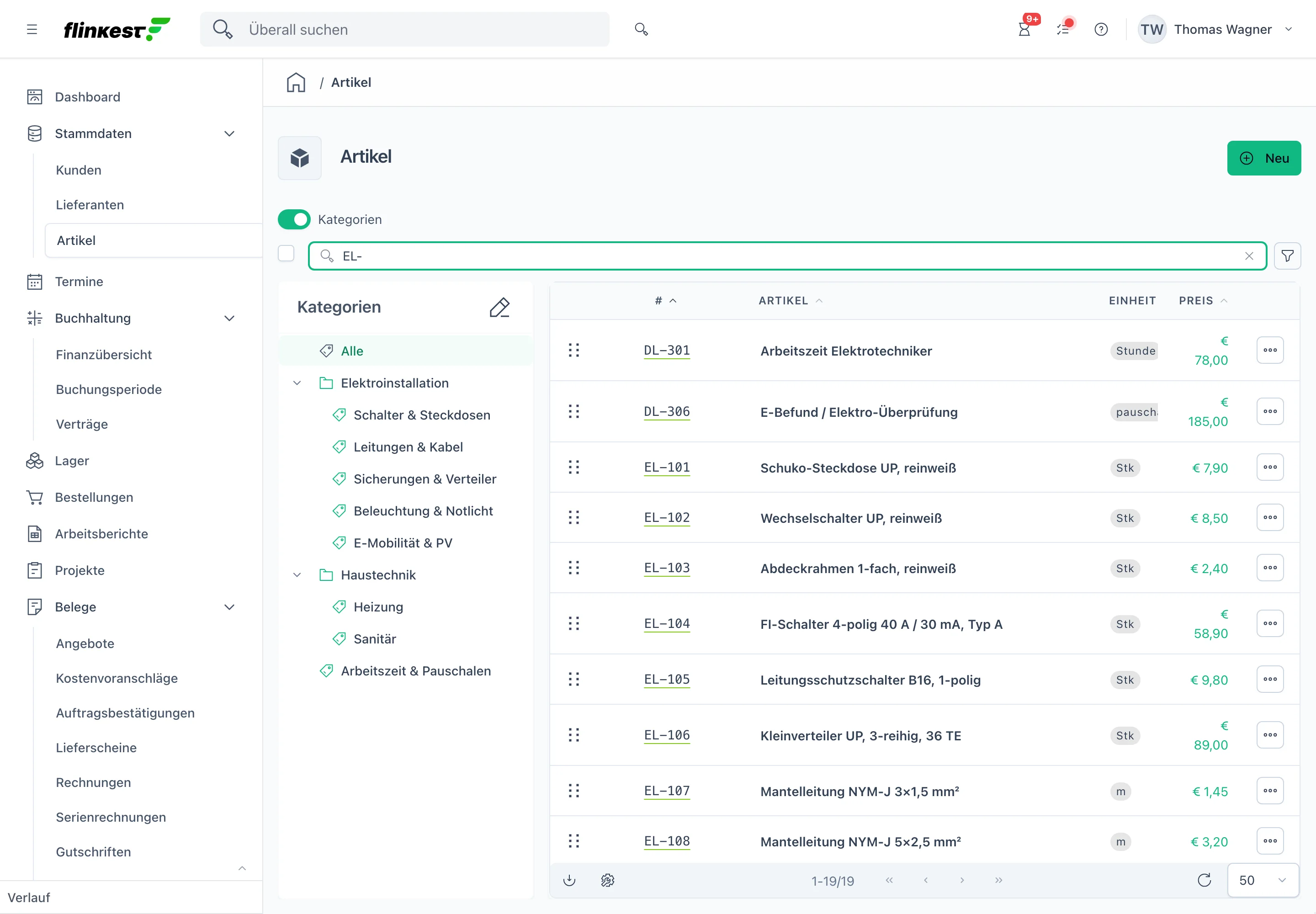Collapse the Stammdaten section
This screenshot has height=914, width=1316.
click(229, 133)
